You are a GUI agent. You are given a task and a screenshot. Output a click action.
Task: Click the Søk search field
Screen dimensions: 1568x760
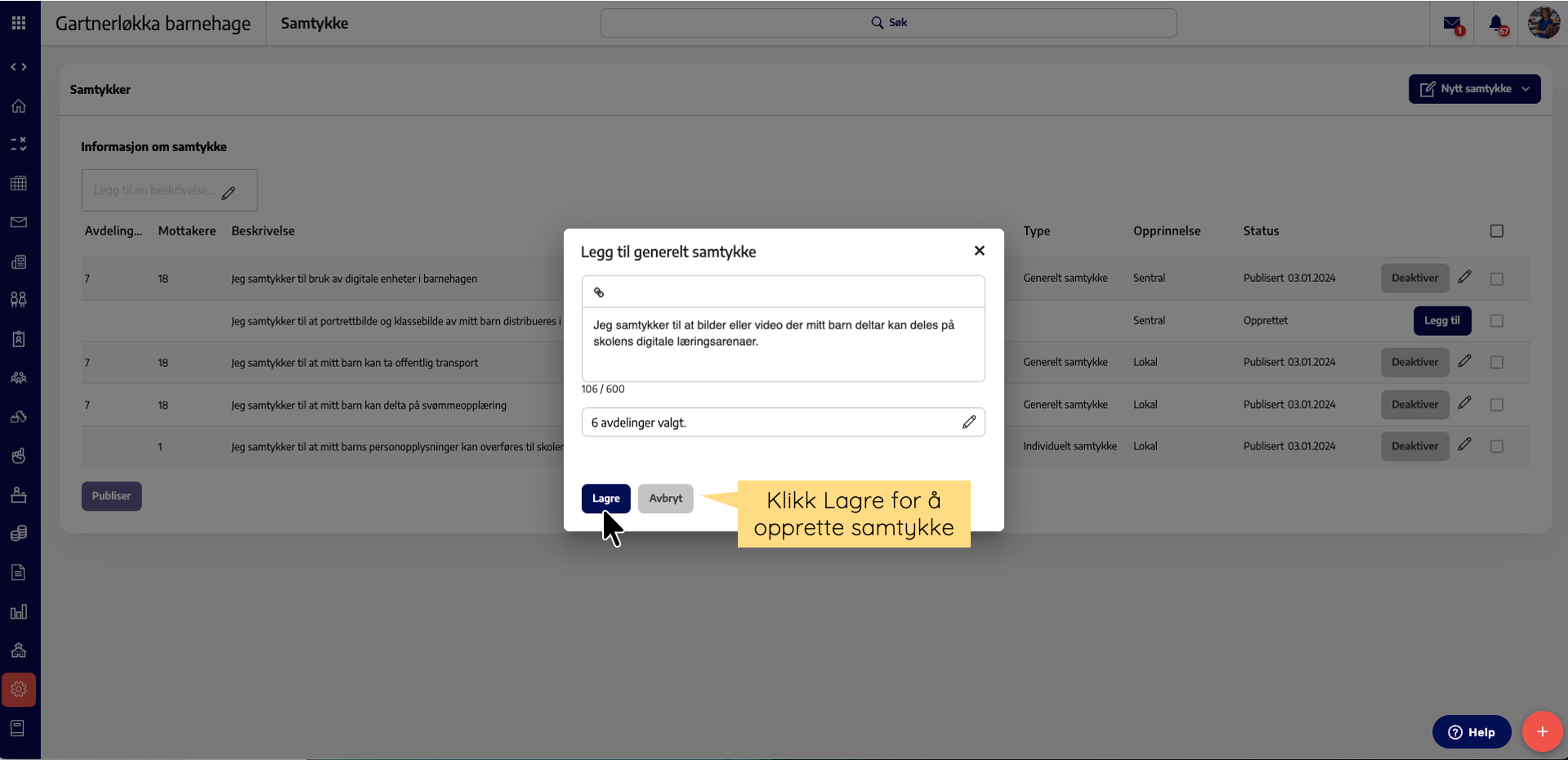click(x=888, y=23)
